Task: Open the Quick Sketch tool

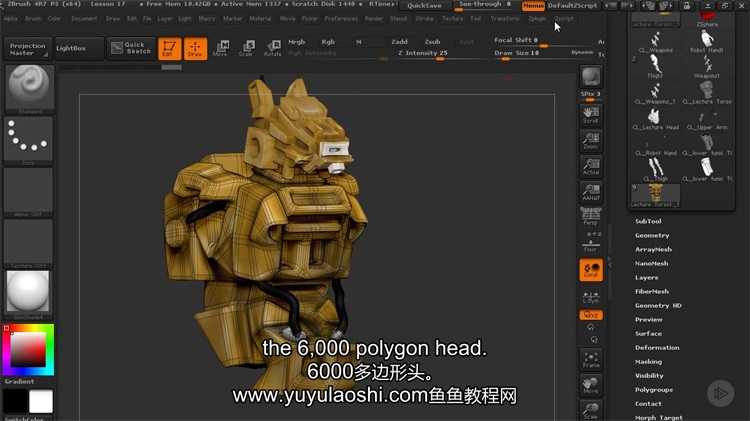Action: (131, 48)
